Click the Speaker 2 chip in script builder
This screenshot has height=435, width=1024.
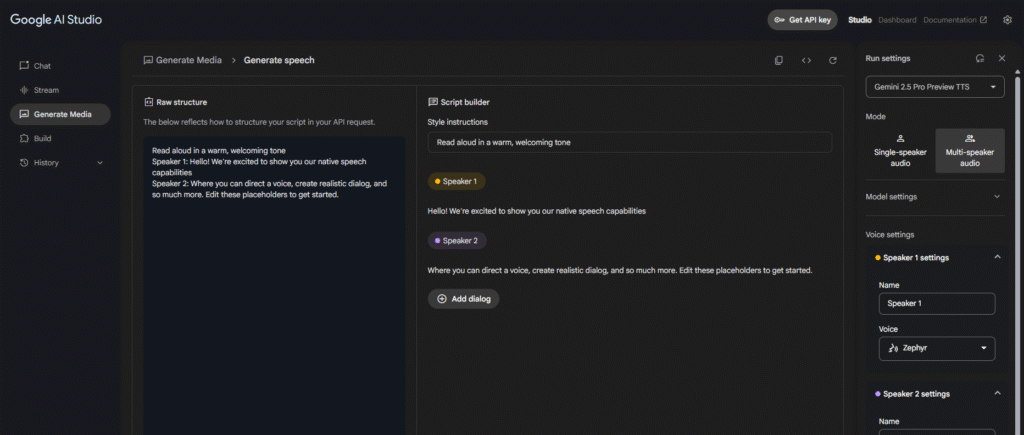[x=457, y=241]
